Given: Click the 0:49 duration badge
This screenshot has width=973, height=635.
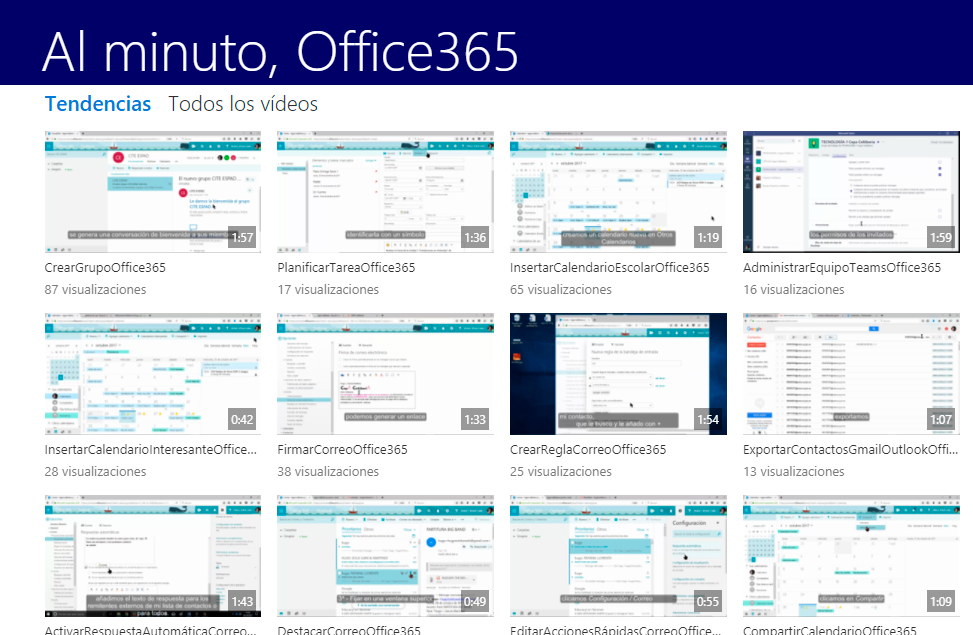Looking at the screenshot, I should pyautogui.click(x=475, y=601).
